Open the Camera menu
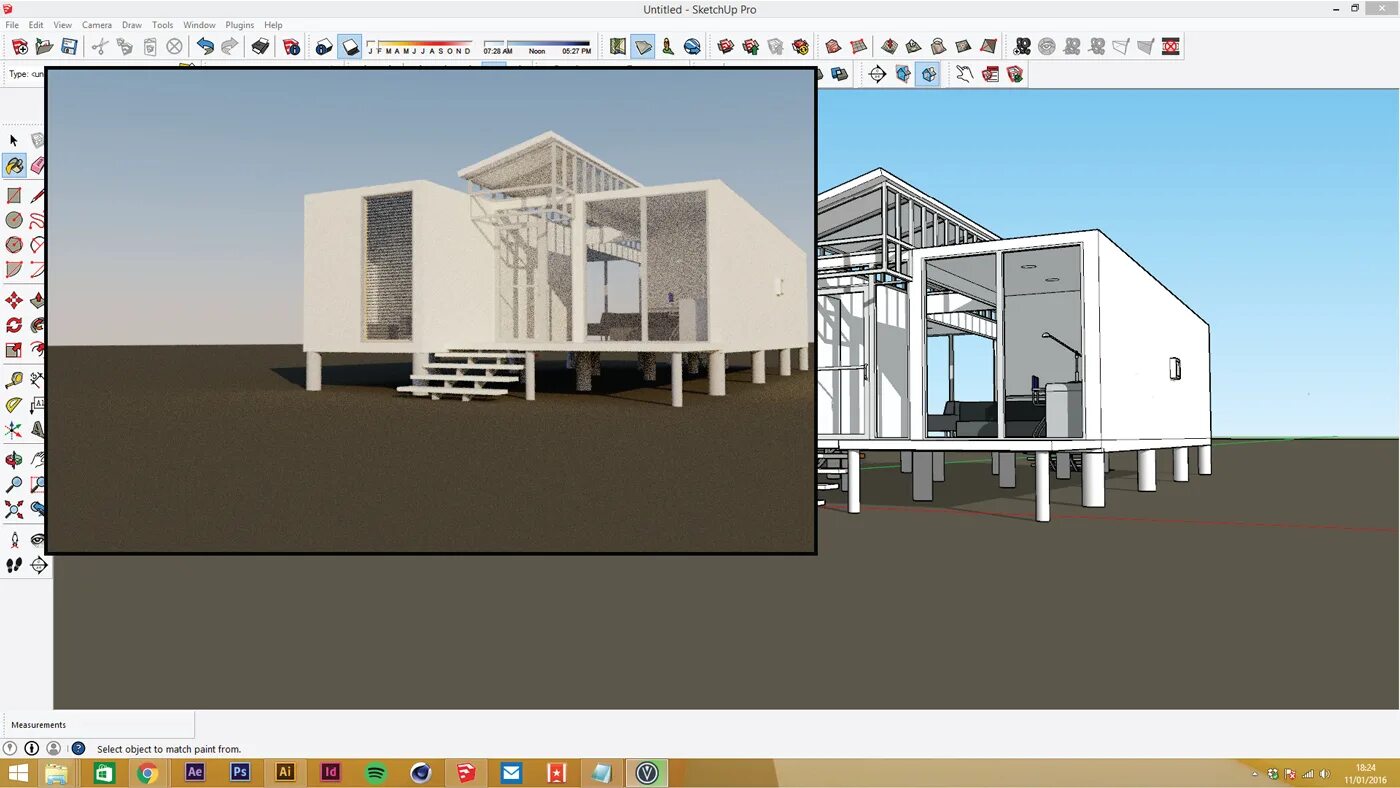Screen dimensions: 1400x788 click(x=97, y=25)
